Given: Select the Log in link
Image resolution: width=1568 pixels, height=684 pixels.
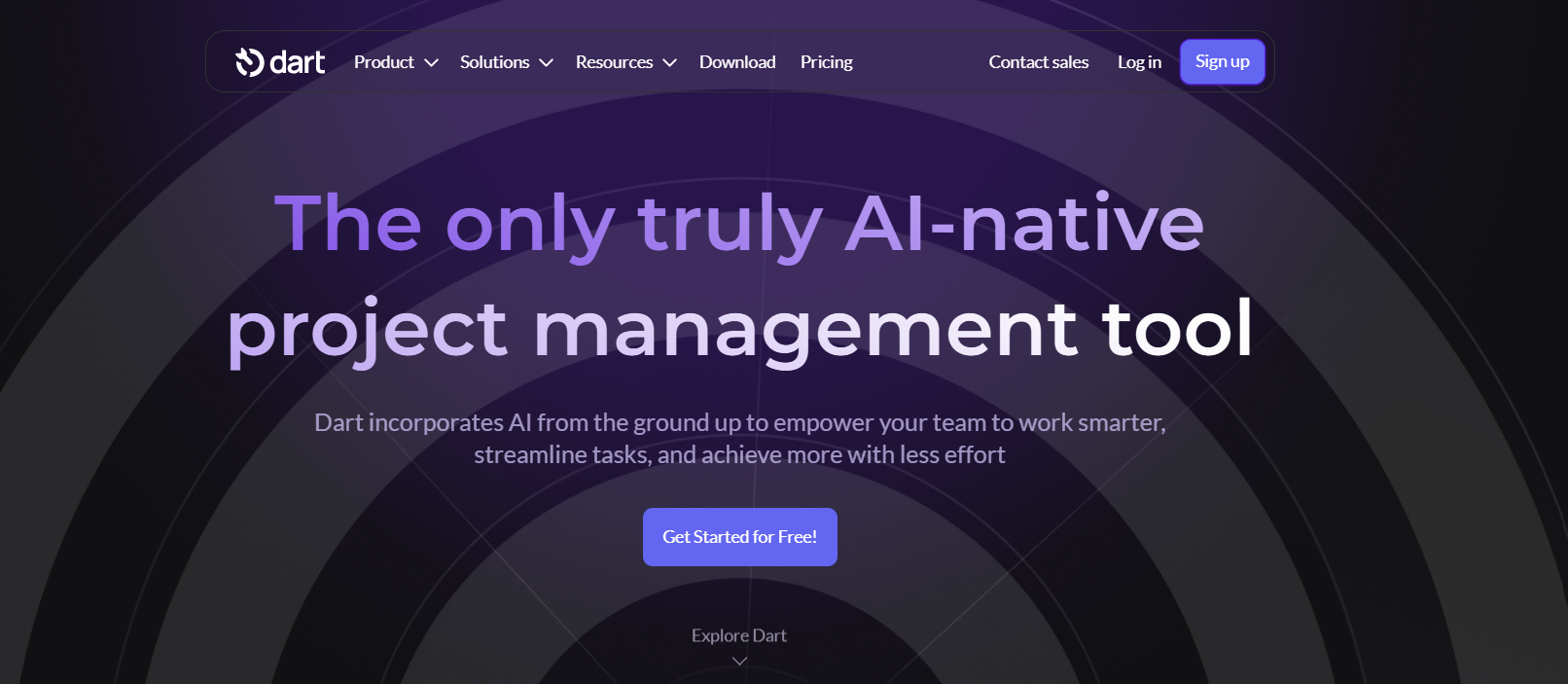Looking at the screenshot, I should click(x=1139, y=62).
